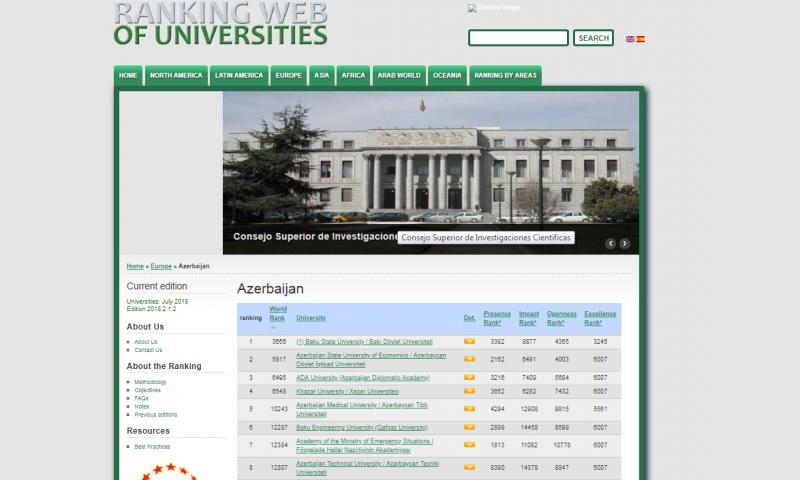Open Baku State University link
800x480 pixels.
pos(364,342)
